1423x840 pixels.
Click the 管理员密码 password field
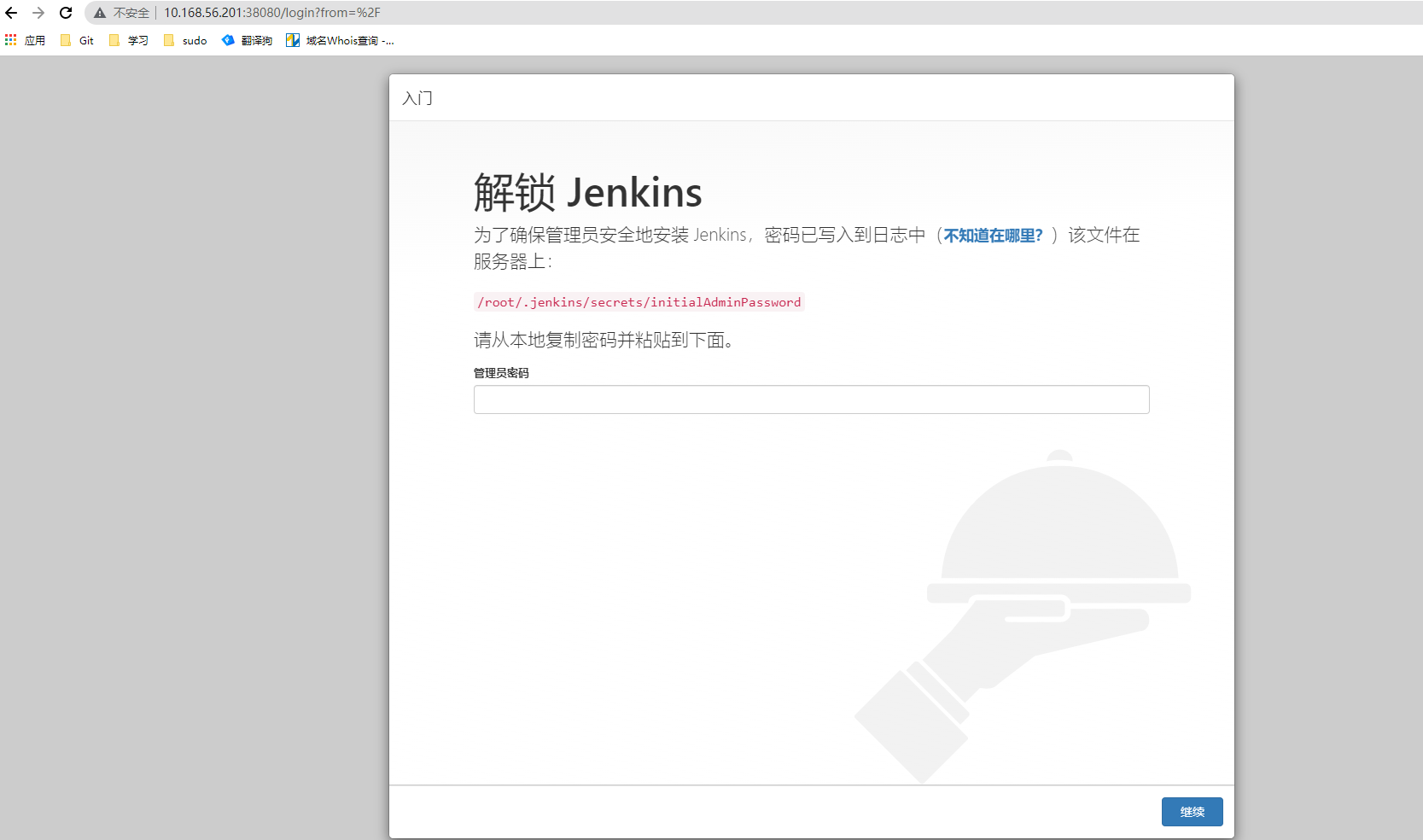(x=812, y=400)
